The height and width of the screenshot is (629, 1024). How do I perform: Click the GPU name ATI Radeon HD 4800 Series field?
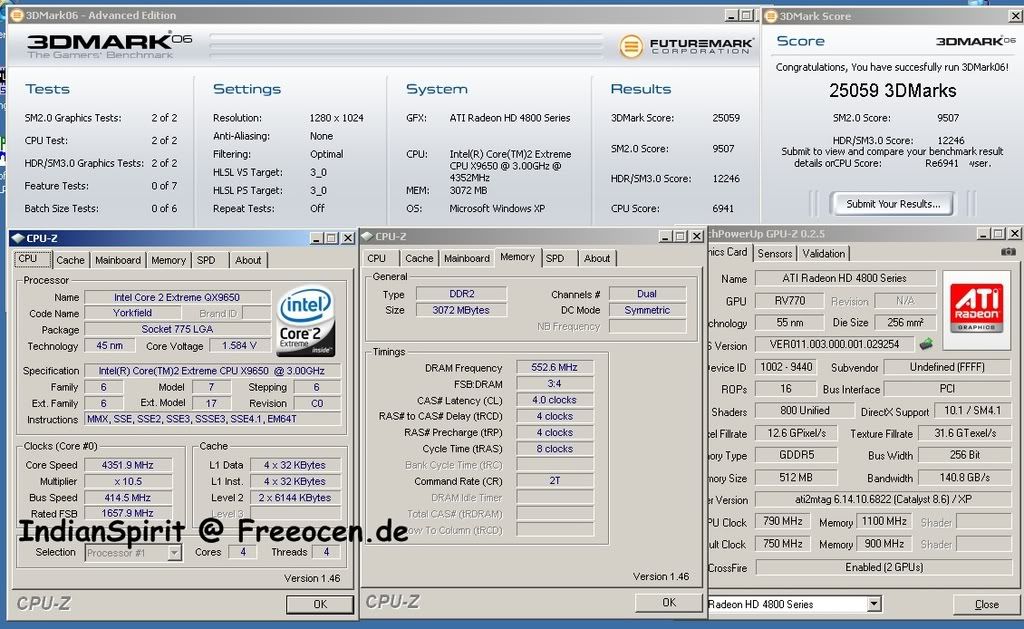point(844,278)
